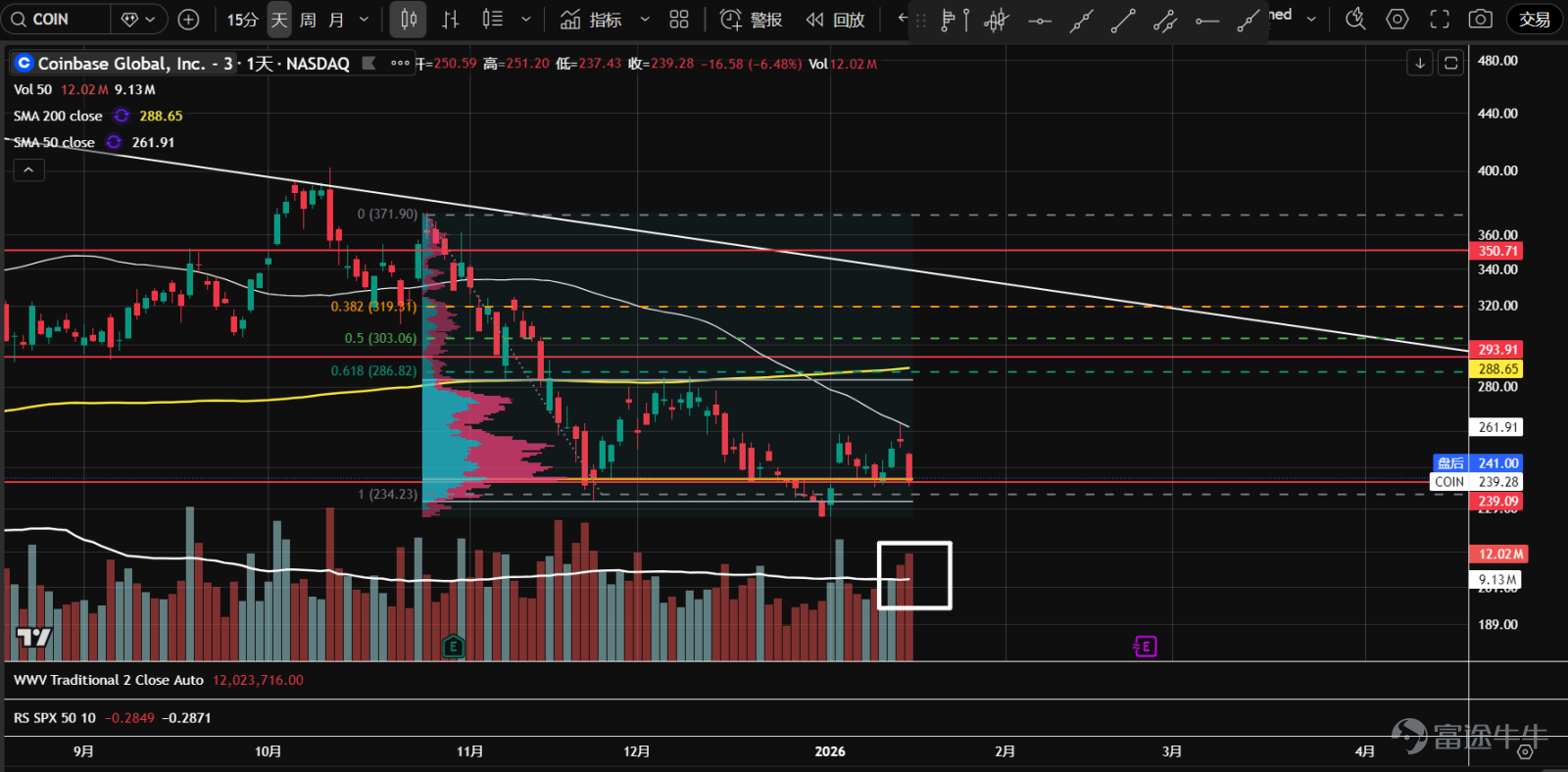Click the 261.91 SMA 50 price label
The image size is (1568, 772).
[1497, 427]
